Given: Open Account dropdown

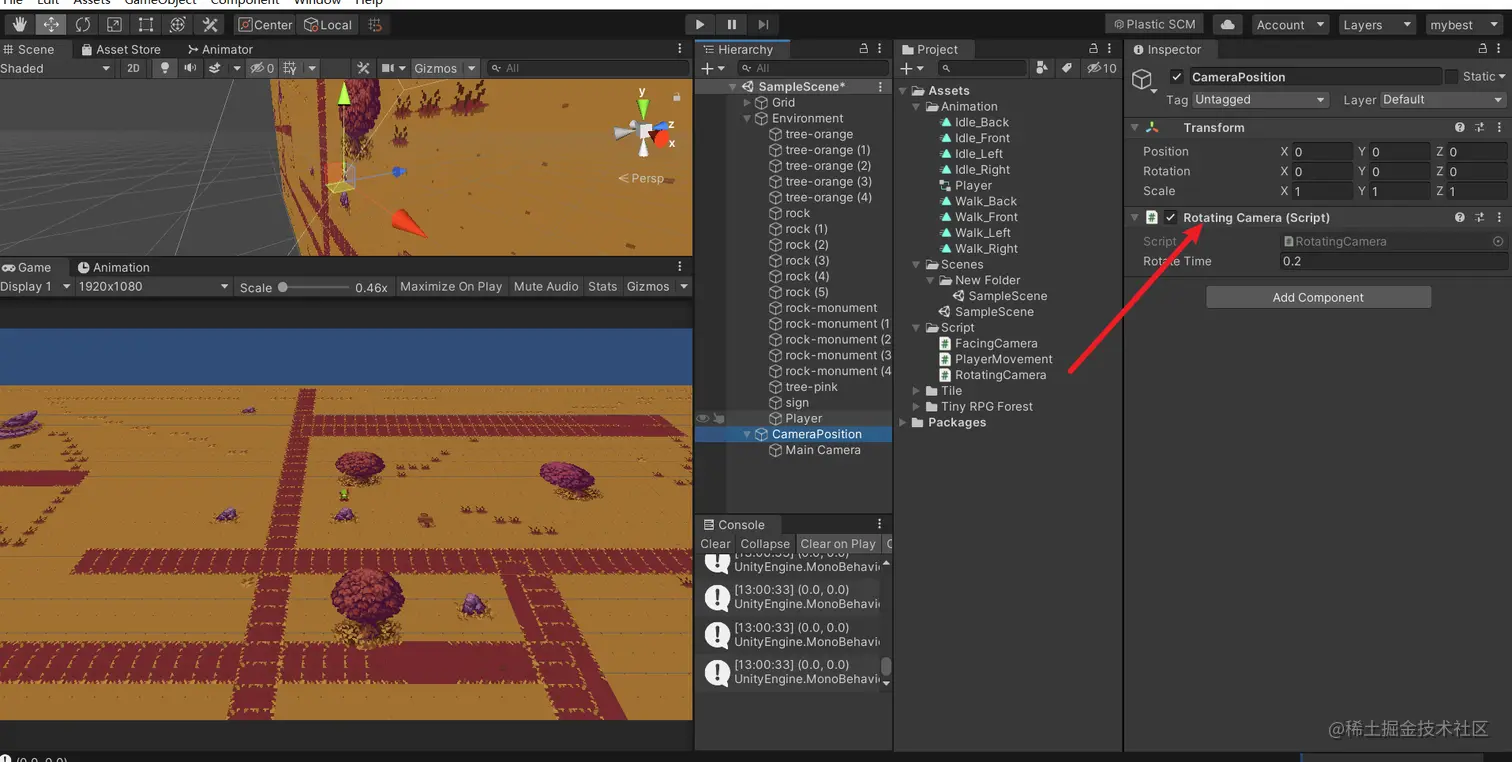Looking at the screenshot, I should pos(1292,24).
